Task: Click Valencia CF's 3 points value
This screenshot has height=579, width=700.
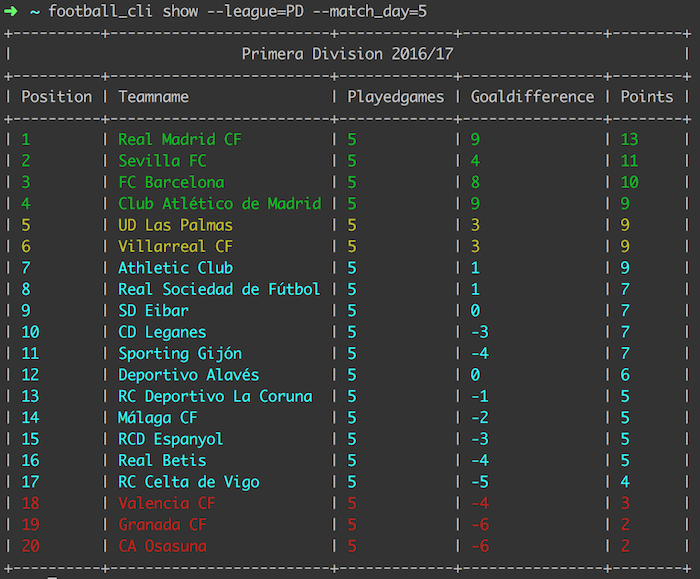Action: pos(625,504)
